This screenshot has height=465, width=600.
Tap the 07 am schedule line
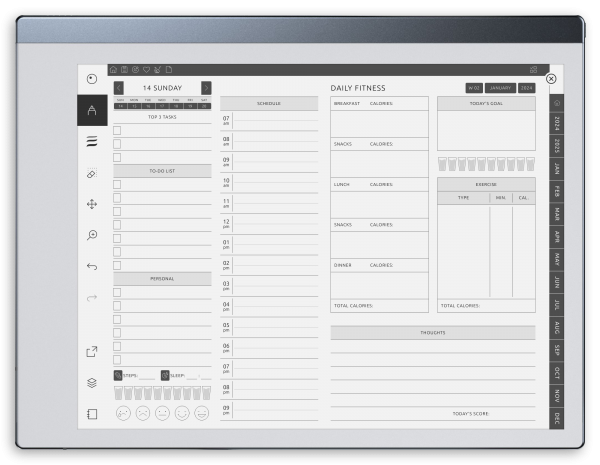[276, 121]
